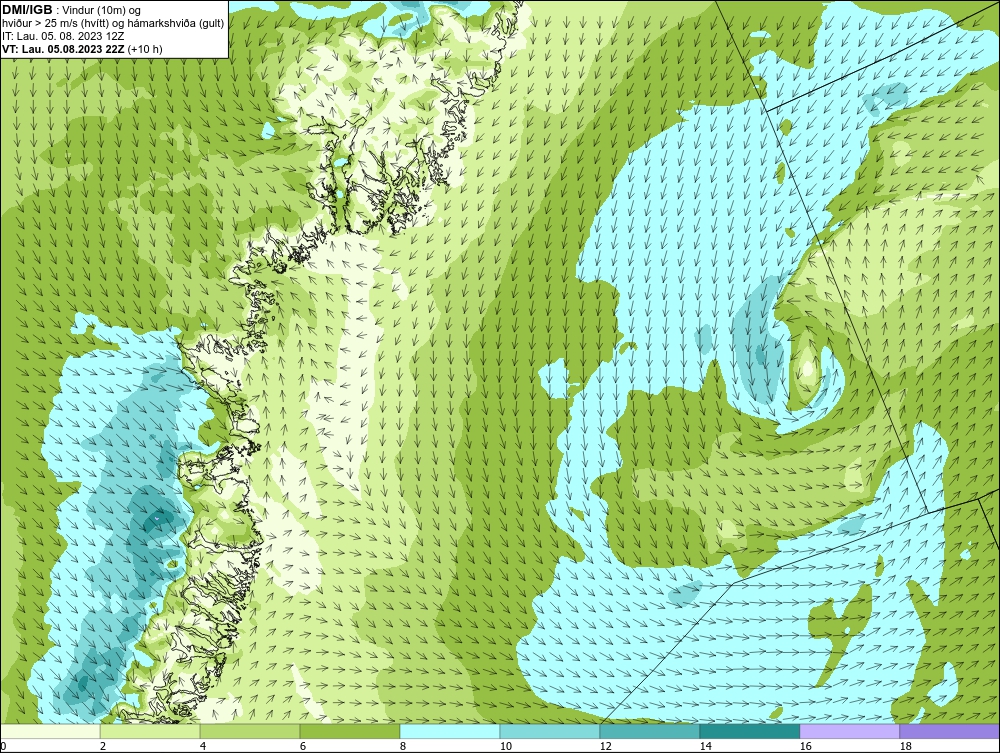Click the purple legend swatch above 18 m/s

click(x=950, y=731)
